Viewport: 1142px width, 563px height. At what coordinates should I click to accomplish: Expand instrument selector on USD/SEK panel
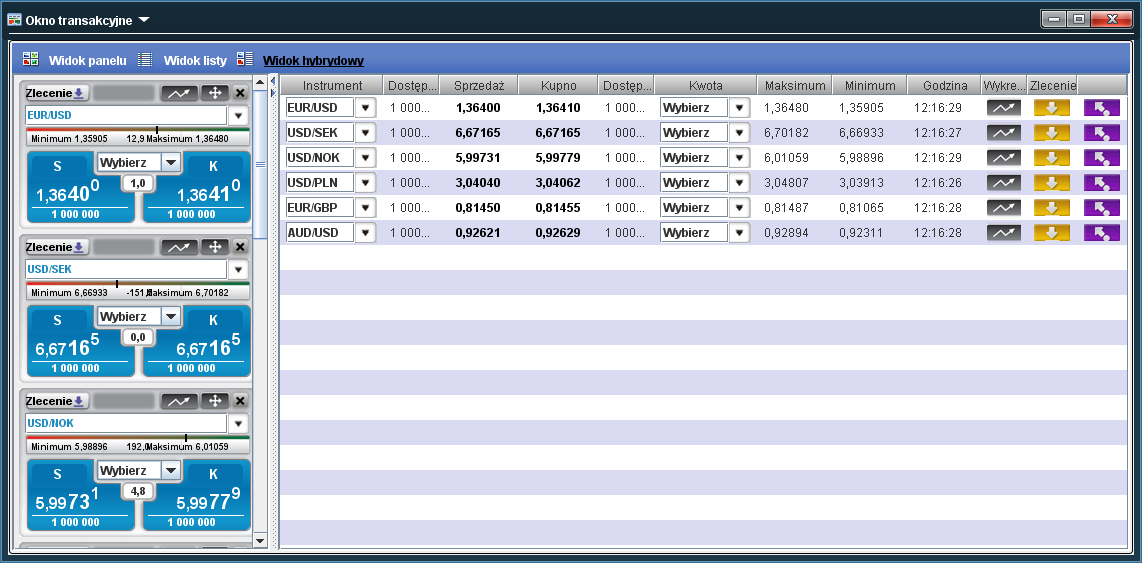[x=238, y=270]
